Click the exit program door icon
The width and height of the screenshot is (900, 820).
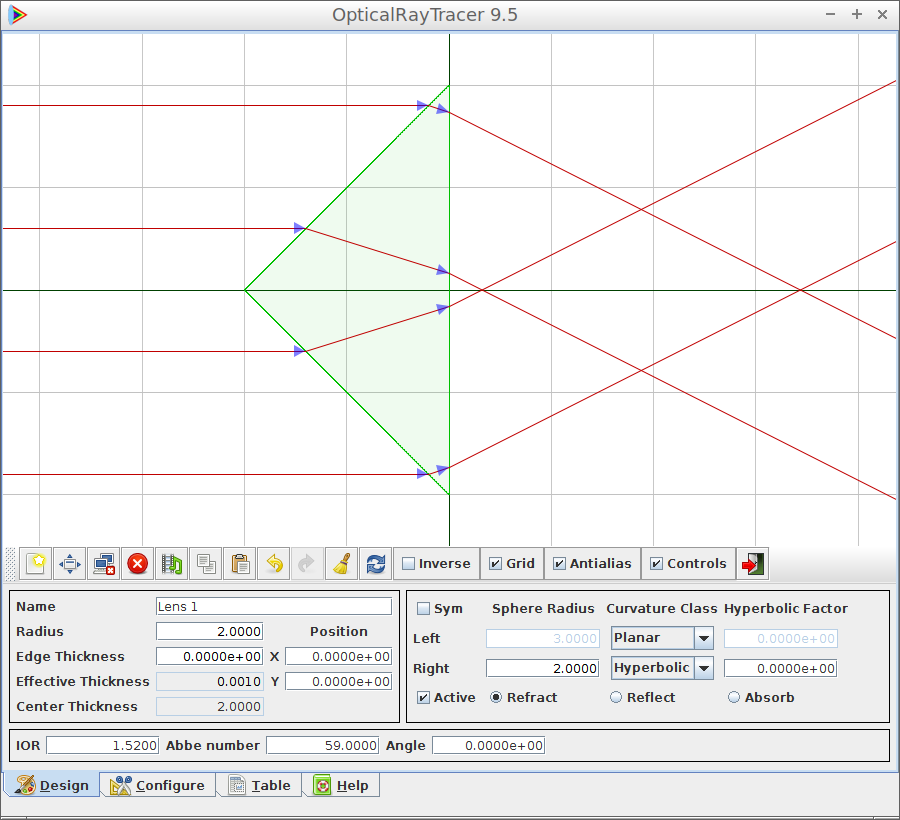(x=752, y=564)
